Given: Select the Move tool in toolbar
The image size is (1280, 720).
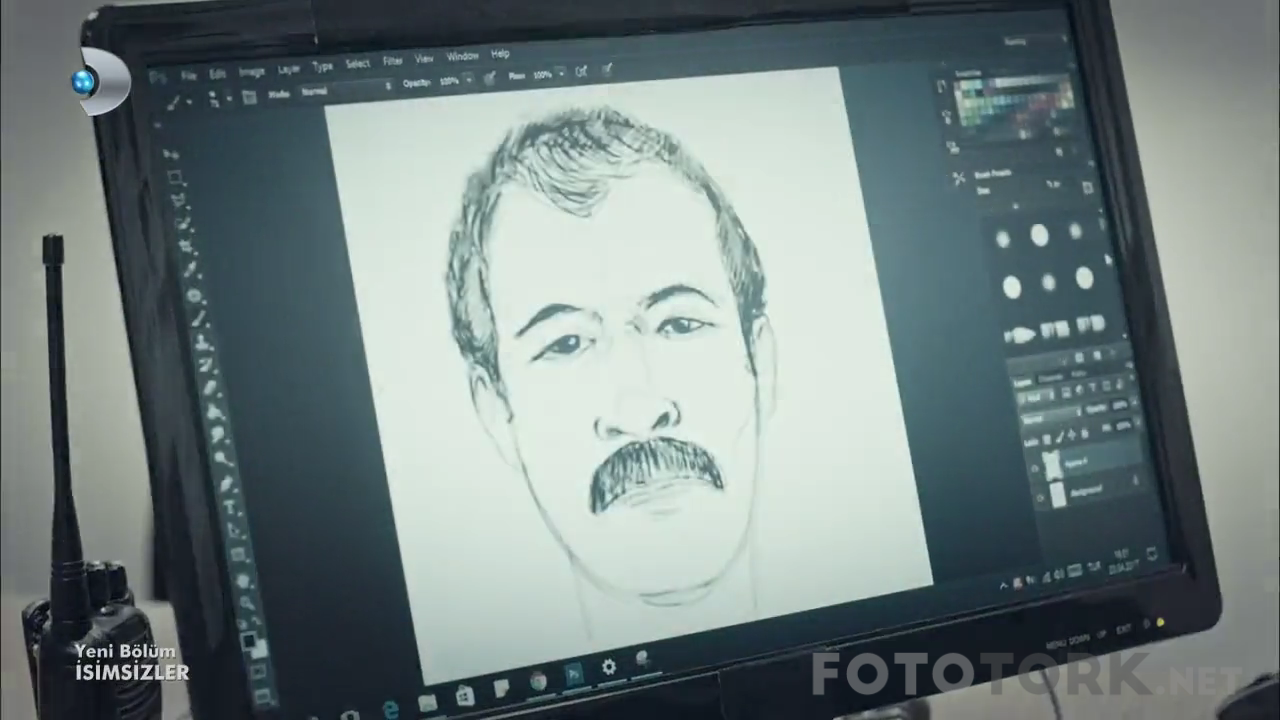Looking at the screenshot, I should (170, 154).
